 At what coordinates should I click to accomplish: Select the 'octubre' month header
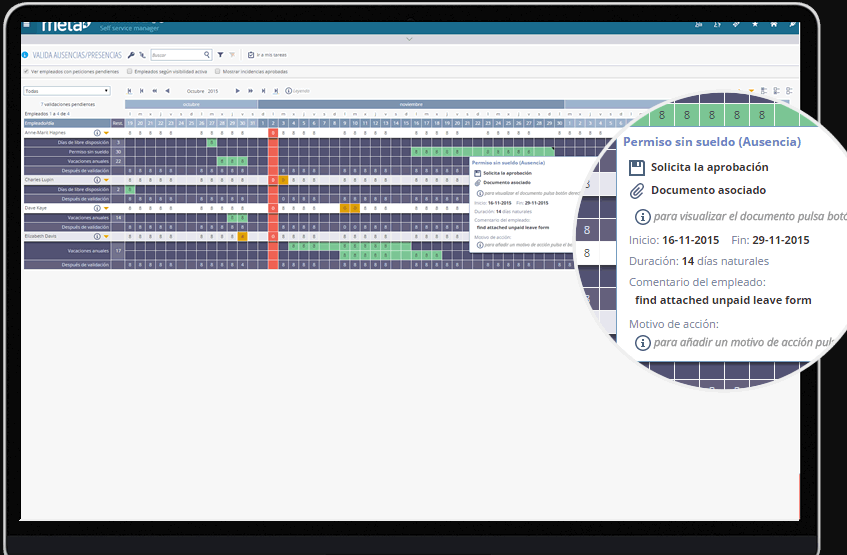coord(191,104)
